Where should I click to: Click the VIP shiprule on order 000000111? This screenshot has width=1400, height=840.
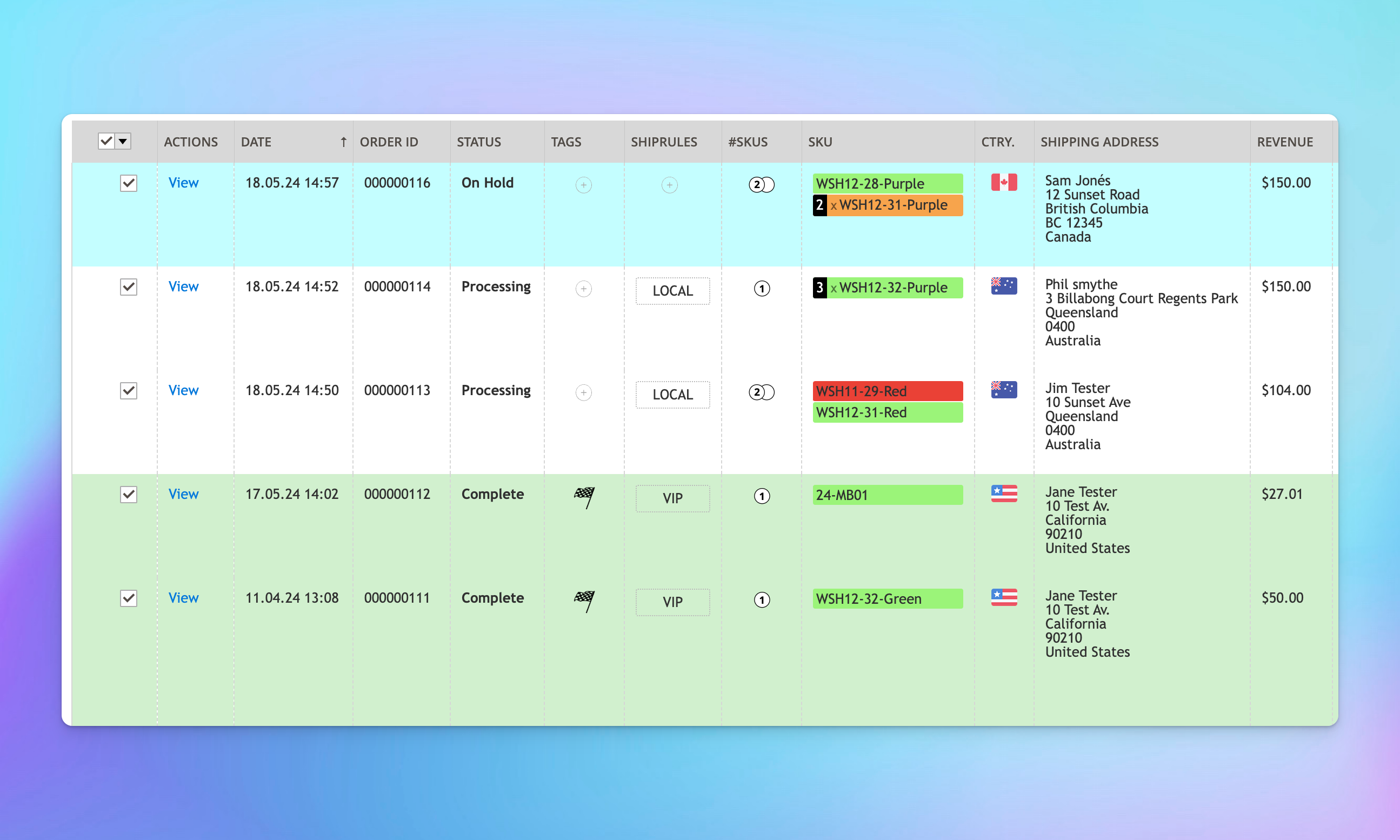672,602
